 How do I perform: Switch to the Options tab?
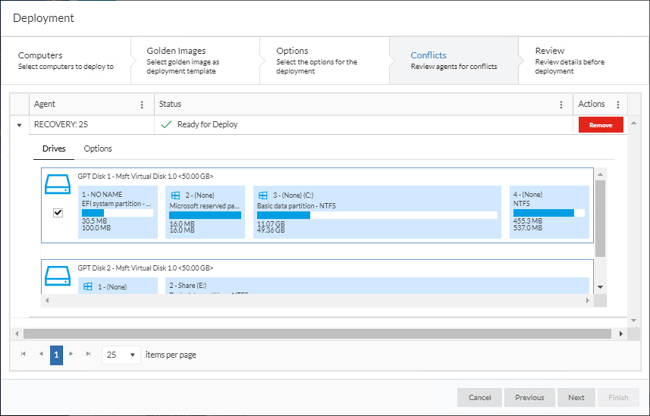coord(98,148)
